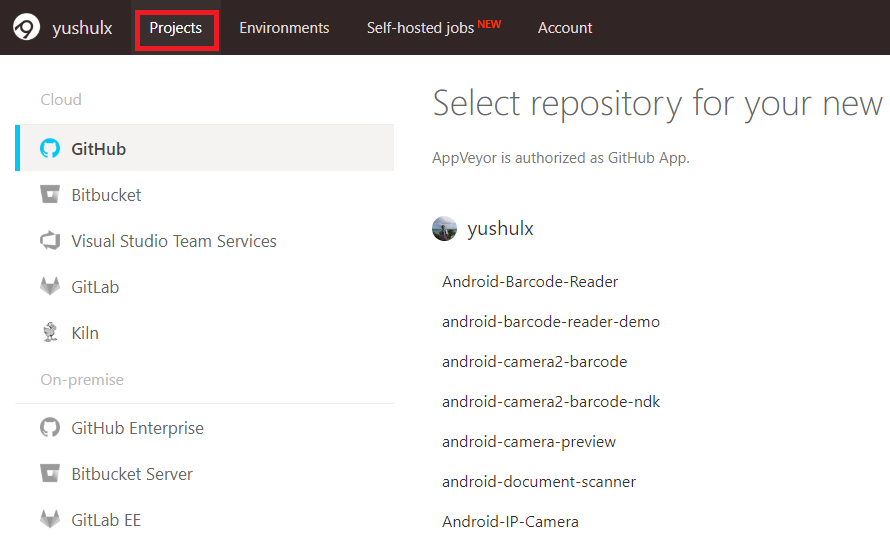
Task: Choose the android-barcode-reader-demo repository
Action: tap(551, 322)
